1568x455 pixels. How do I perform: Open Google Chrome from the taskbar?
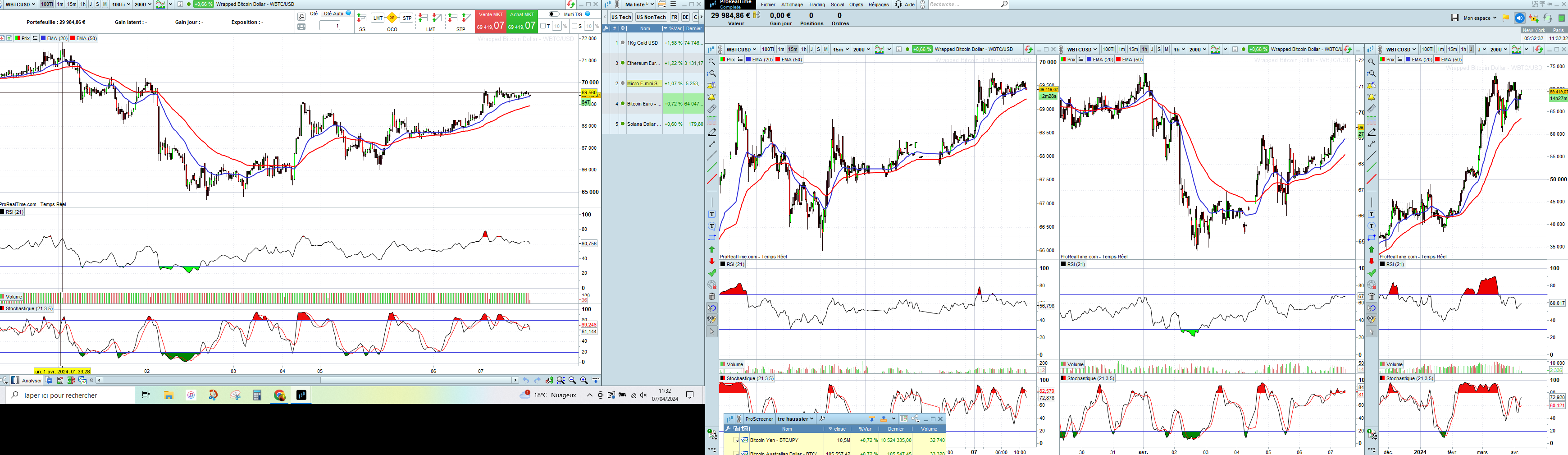pos(279,395)
